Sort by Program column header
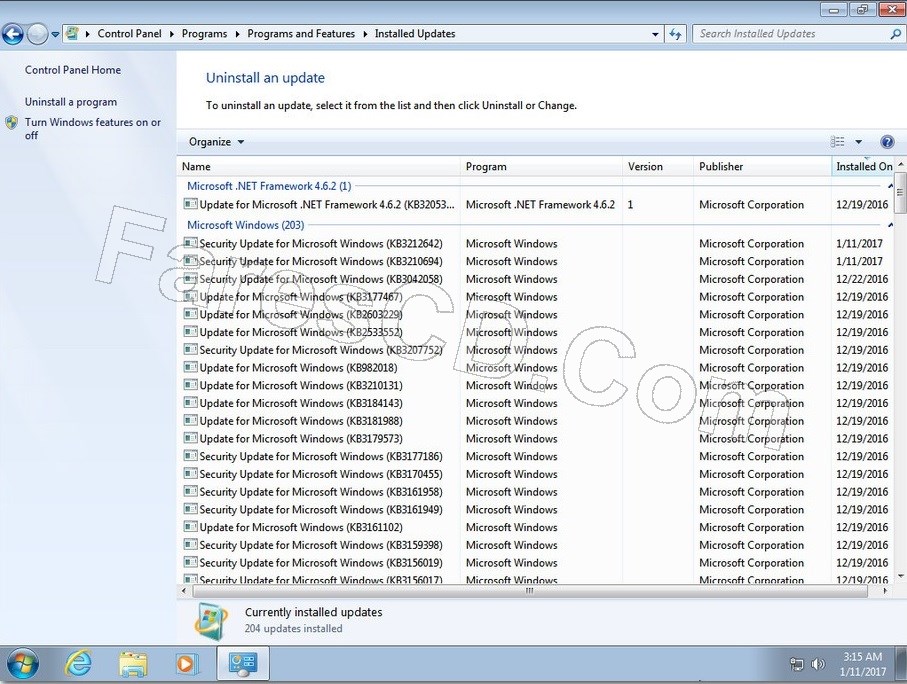The image size is (907, 684). coord(541,167)
